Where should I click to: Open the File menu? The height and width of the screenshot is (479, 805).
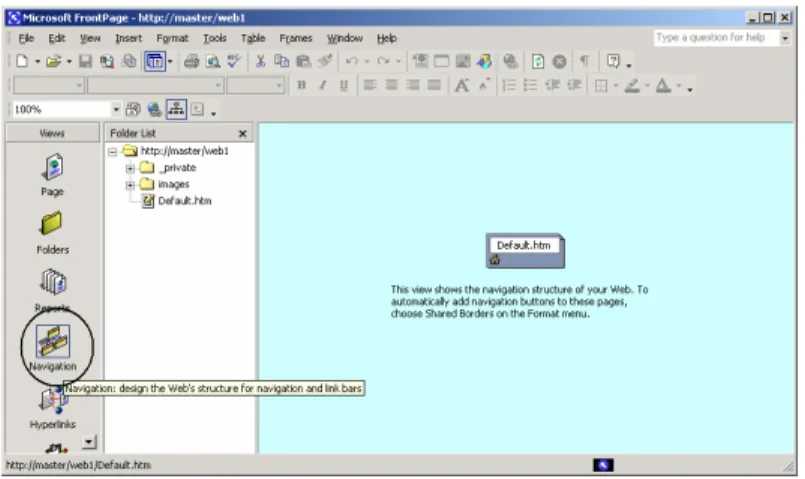tap(26, 39)
